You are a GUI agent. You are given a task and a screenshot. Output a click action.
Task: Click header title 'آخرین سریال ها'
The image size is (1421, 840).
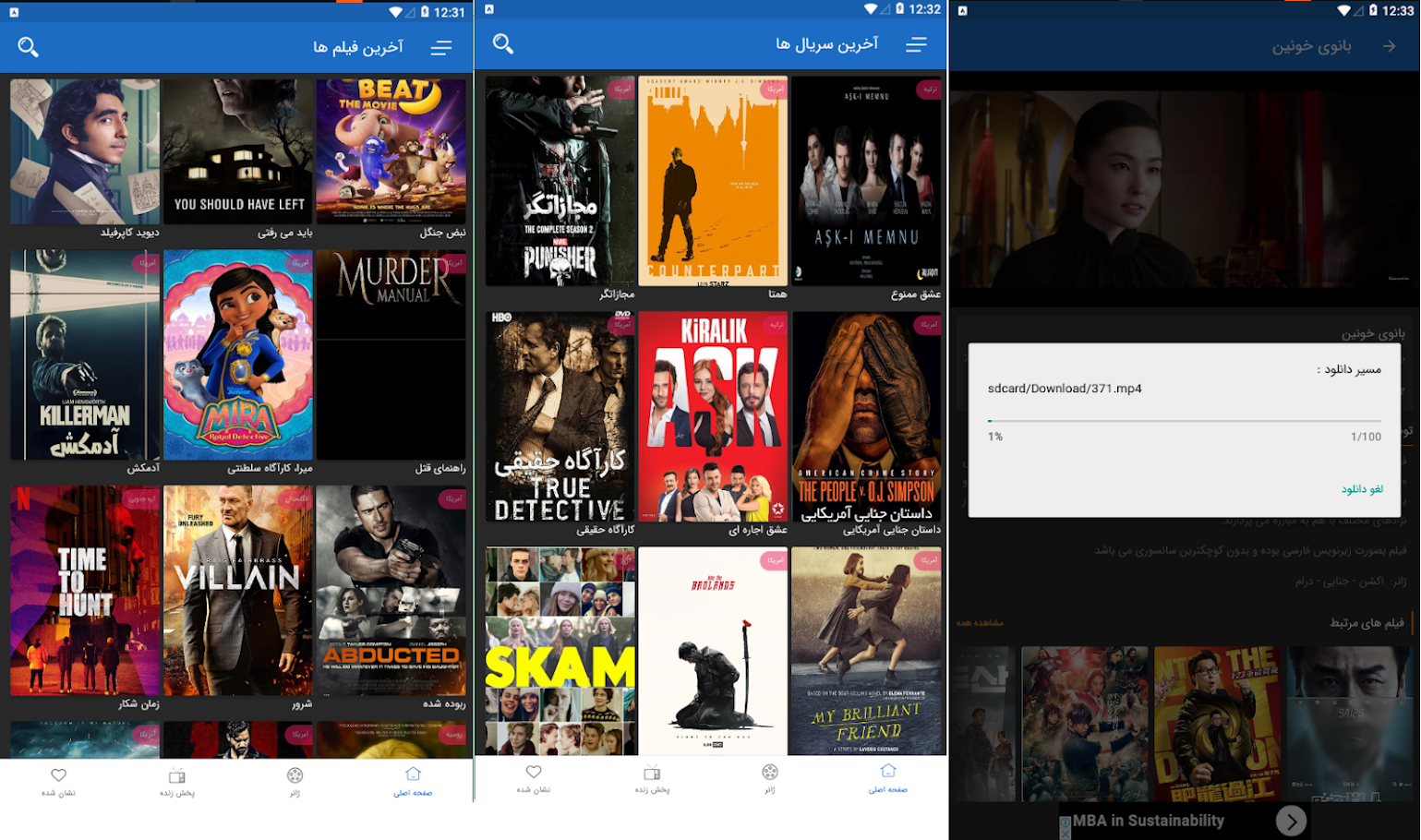pos(827,43)
